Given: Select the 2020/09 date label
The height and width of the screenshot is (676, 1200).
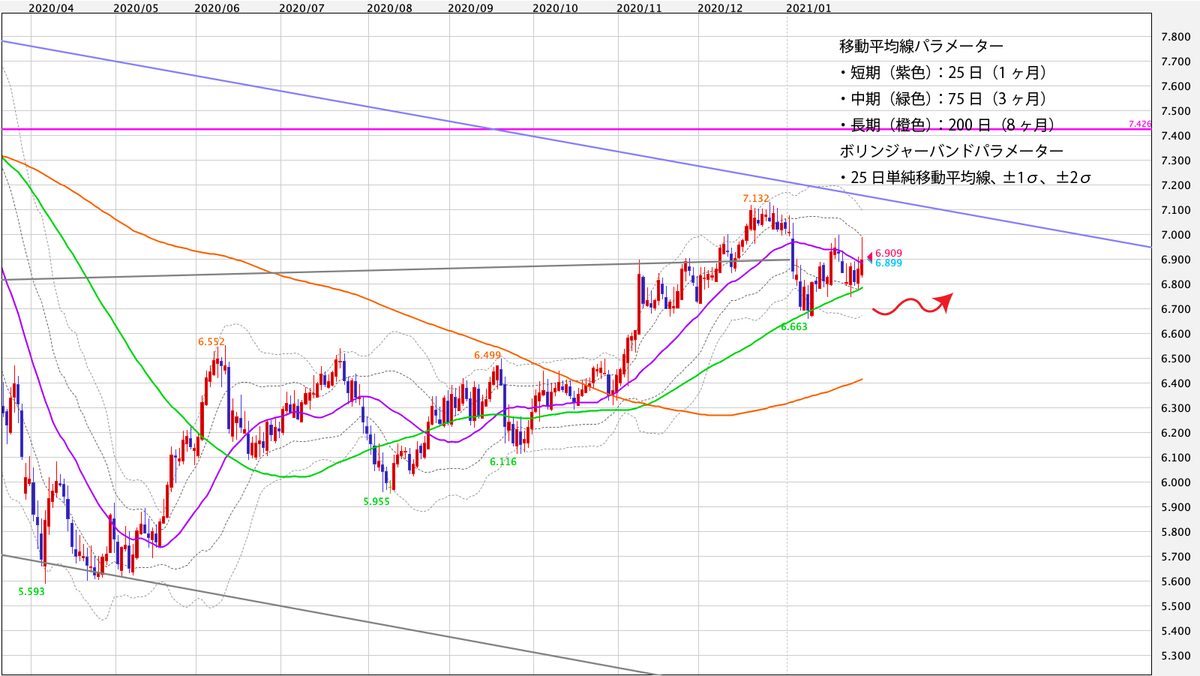Looking at the screenshot, I should tap(472, 7).
